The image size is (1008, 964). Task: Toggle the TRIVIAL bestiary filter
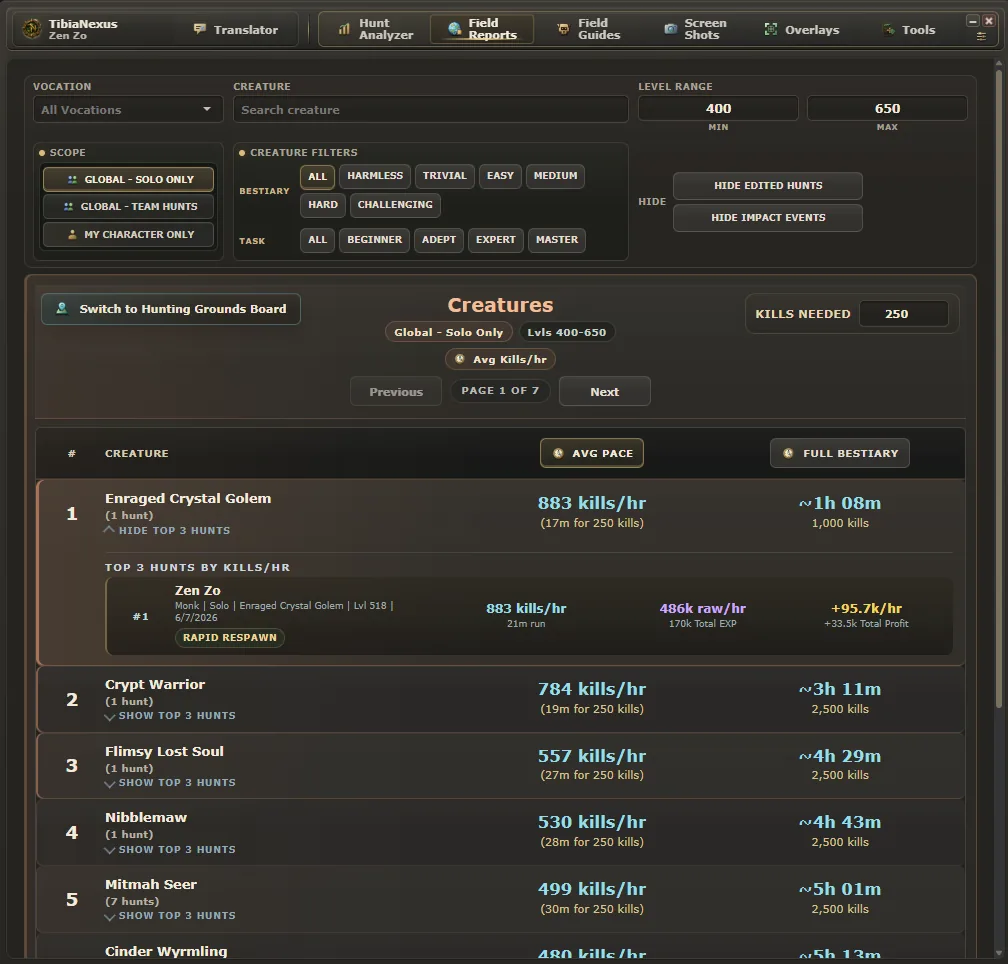[x=444, y=176]
